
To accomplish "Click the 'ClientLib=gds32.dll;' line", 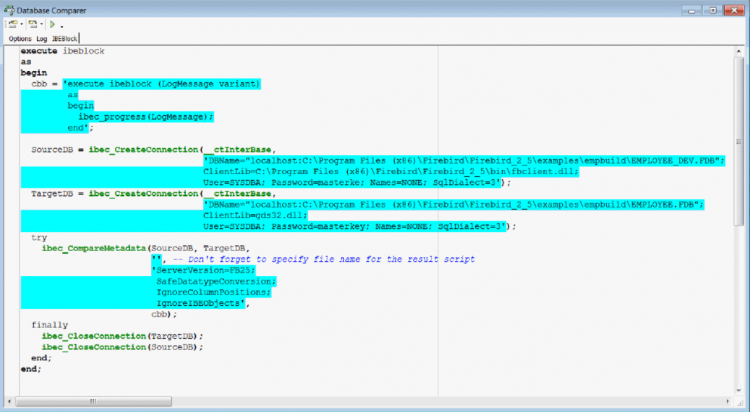I will point(255,215).
